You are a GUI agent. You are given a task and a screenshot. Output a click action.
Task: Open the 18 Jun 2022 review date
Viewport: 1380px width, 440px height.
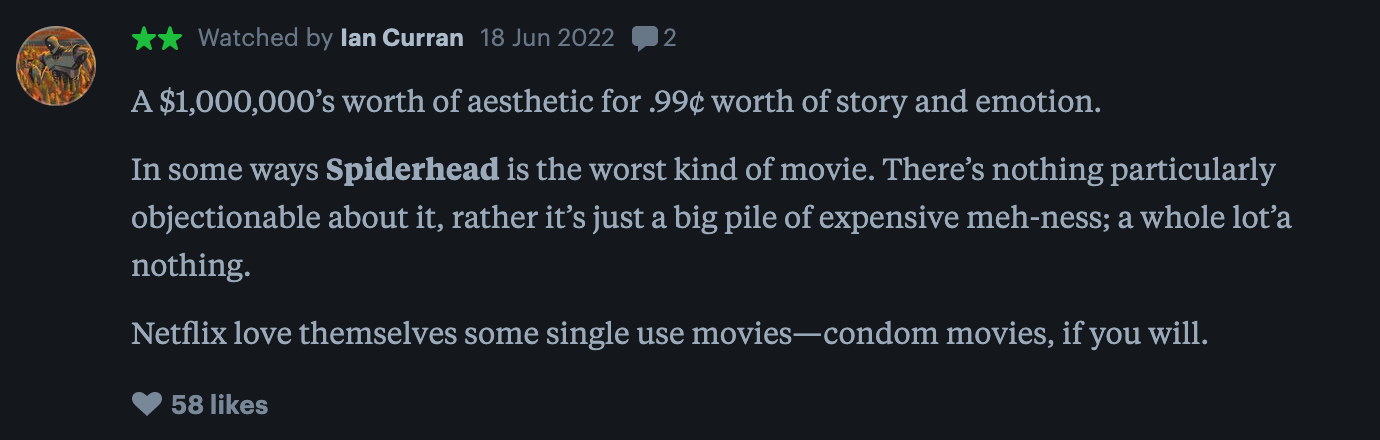tap(547, 38)
